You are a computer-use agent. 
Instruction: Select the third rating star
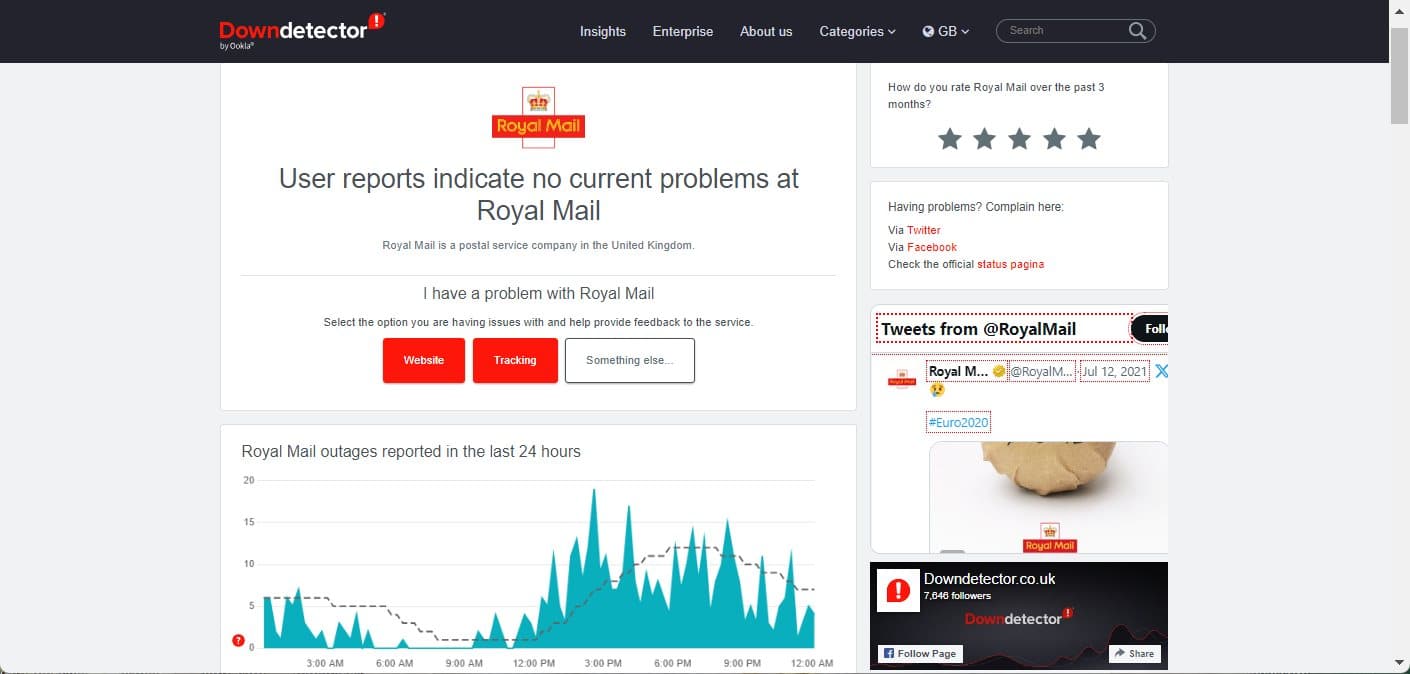pyautogui.click(x=1019, y=139)
